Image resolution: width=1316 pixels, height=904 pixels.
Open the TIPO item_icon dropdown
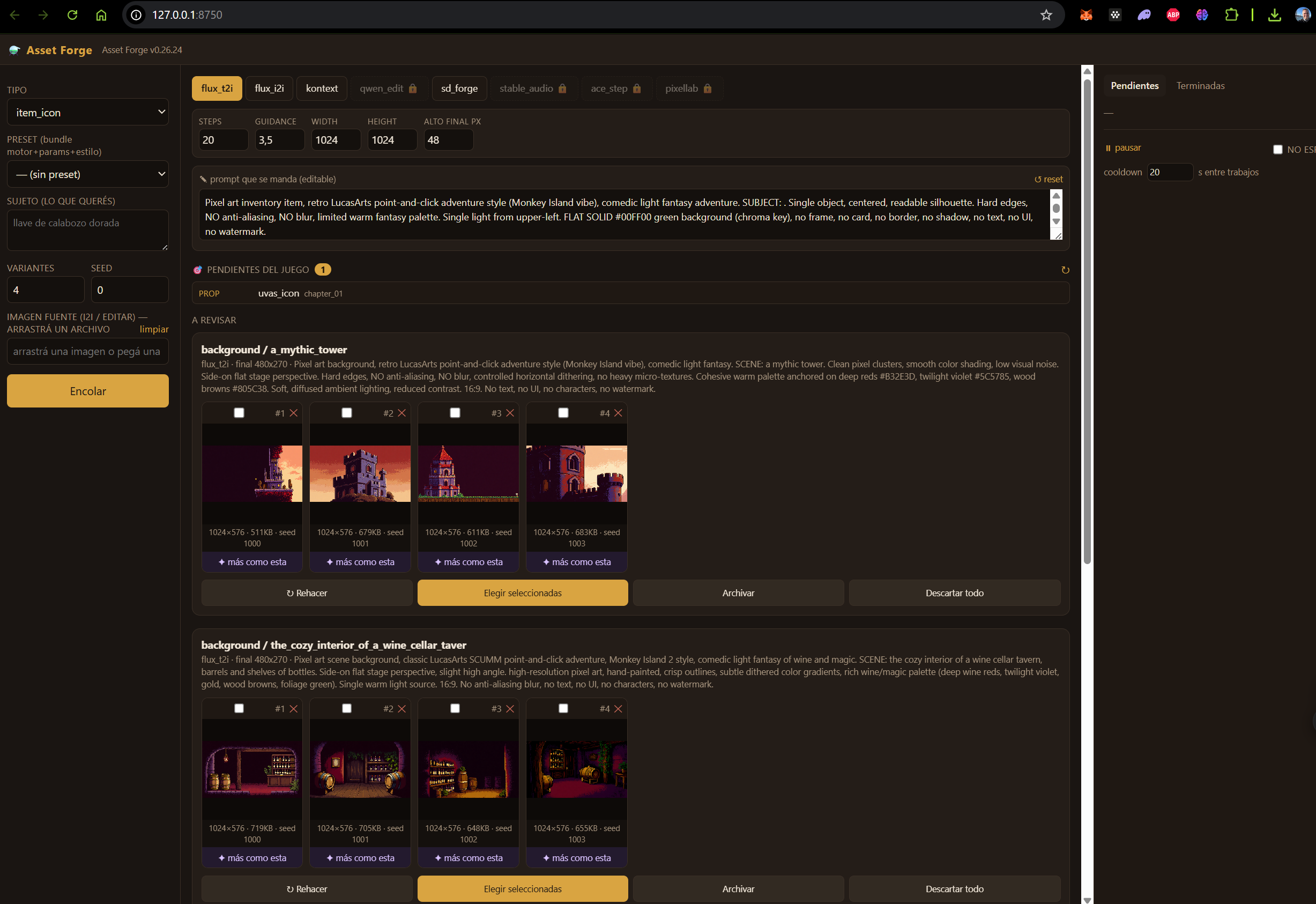click(88, 112)
